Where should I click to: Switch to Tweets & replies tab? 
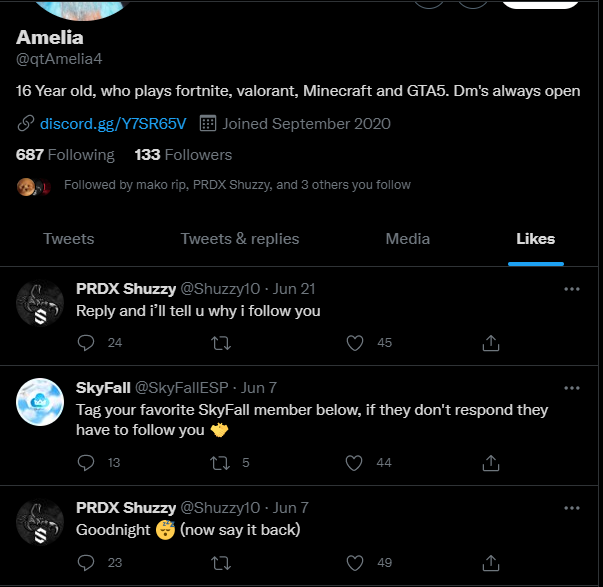coord(239,239)
